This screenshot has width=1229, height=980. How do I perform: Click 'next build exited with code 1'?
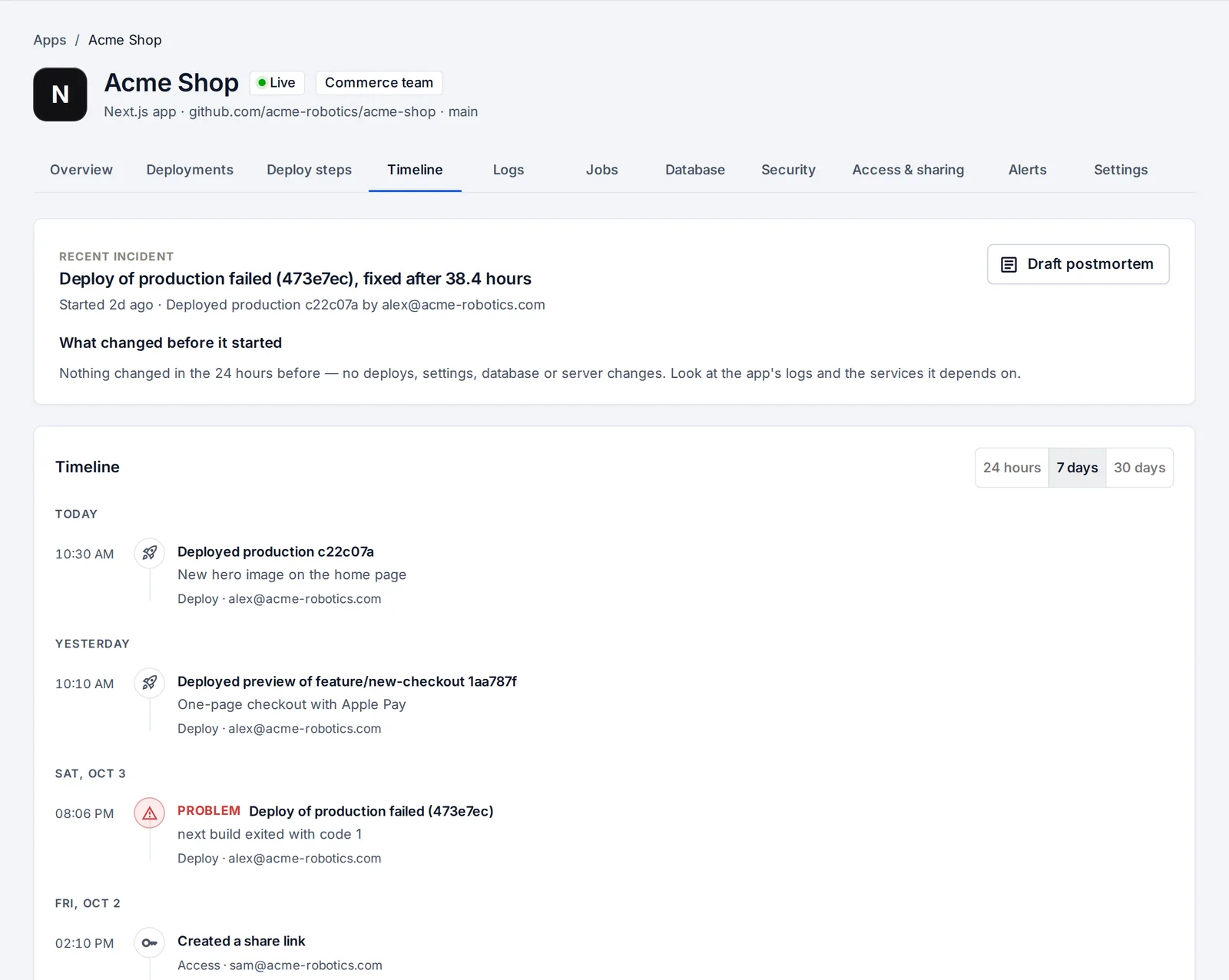point(270,834)
